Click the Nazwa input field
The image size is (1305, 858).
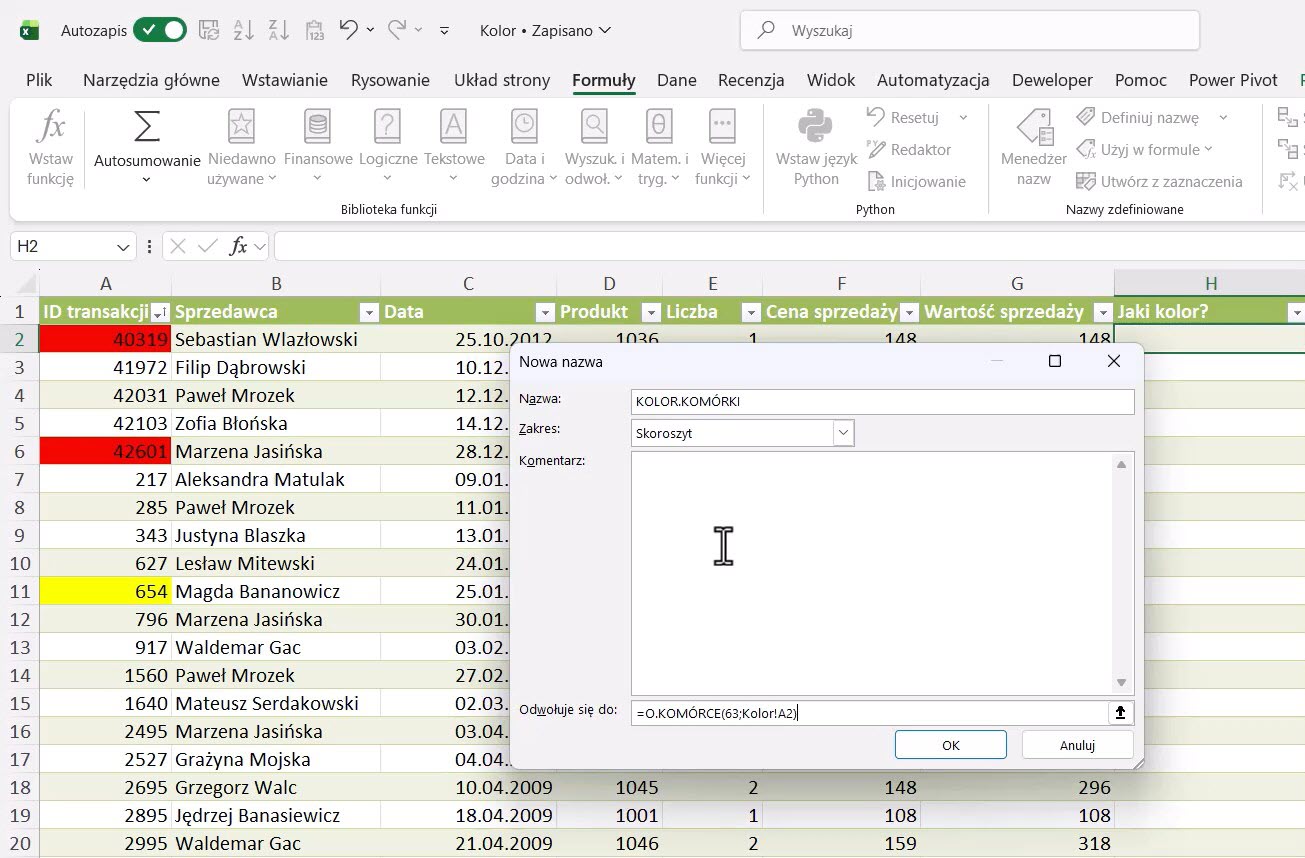click(883, 402)
